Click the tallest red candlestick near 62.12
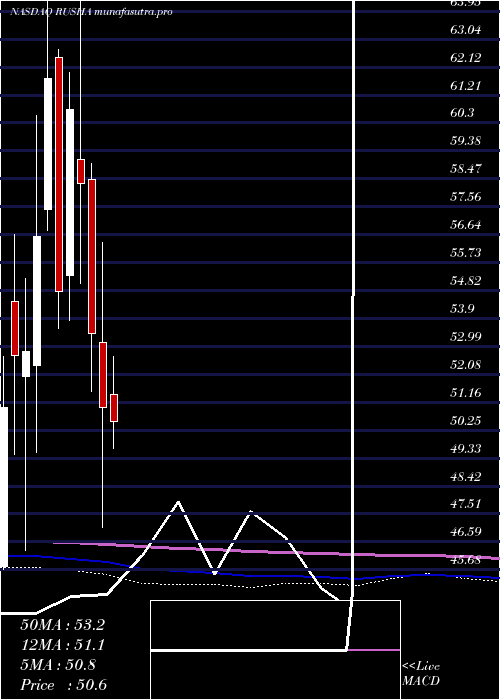This screenshot has height=700, width=500. click(59, 174)
